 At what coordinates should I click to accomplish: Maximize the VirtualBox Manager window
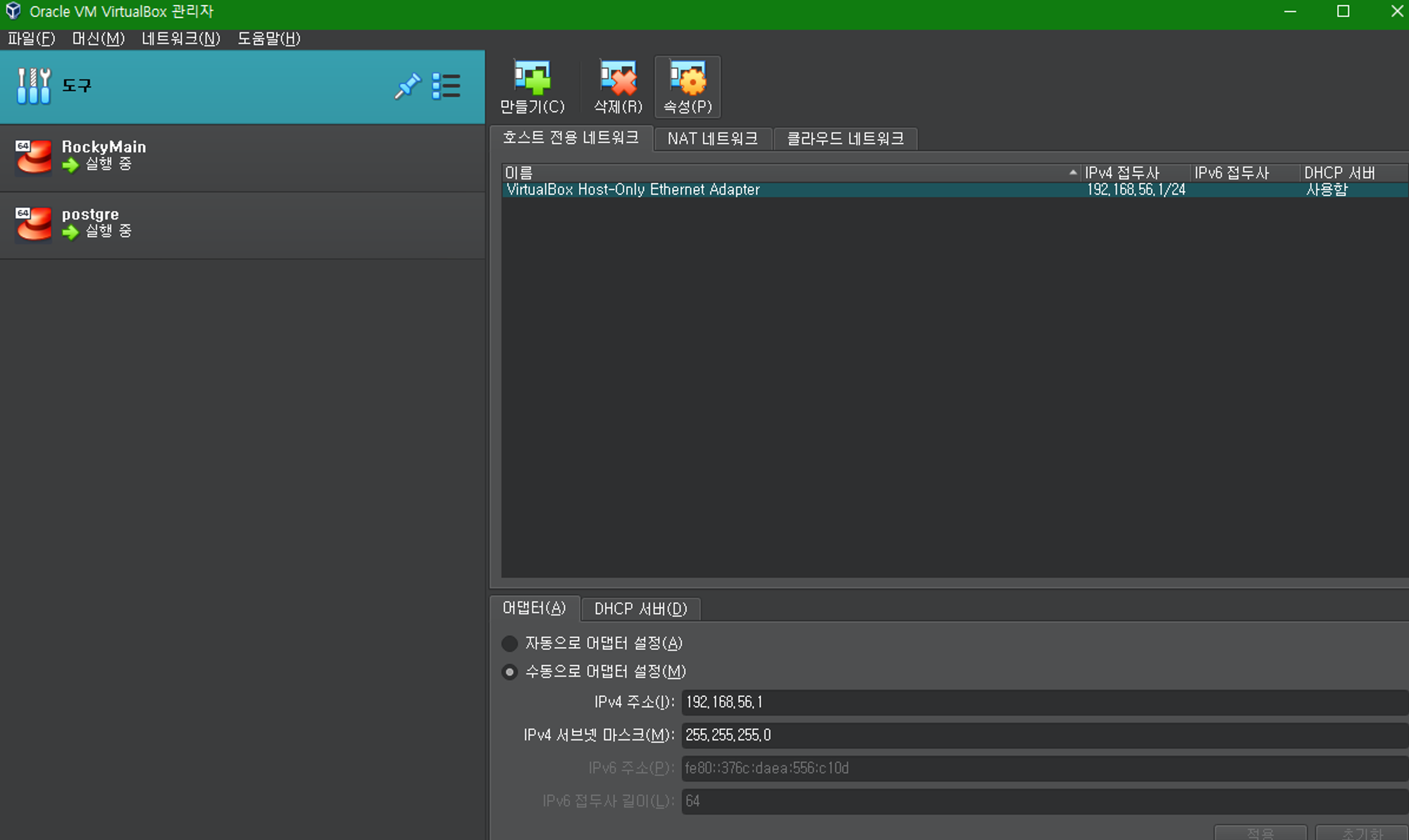tap(1343, 11)
